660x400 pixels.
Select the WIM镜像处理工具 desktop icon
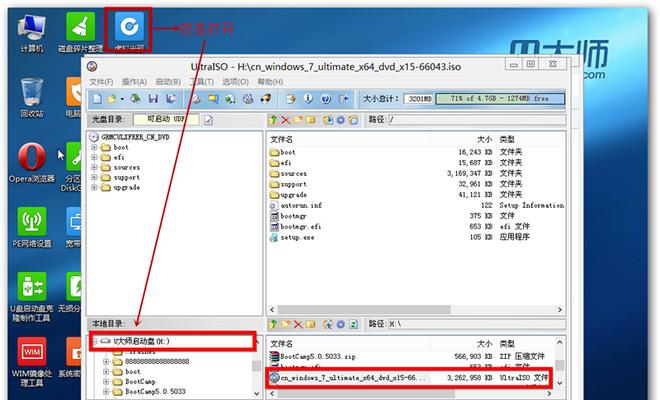click(32, 362)
